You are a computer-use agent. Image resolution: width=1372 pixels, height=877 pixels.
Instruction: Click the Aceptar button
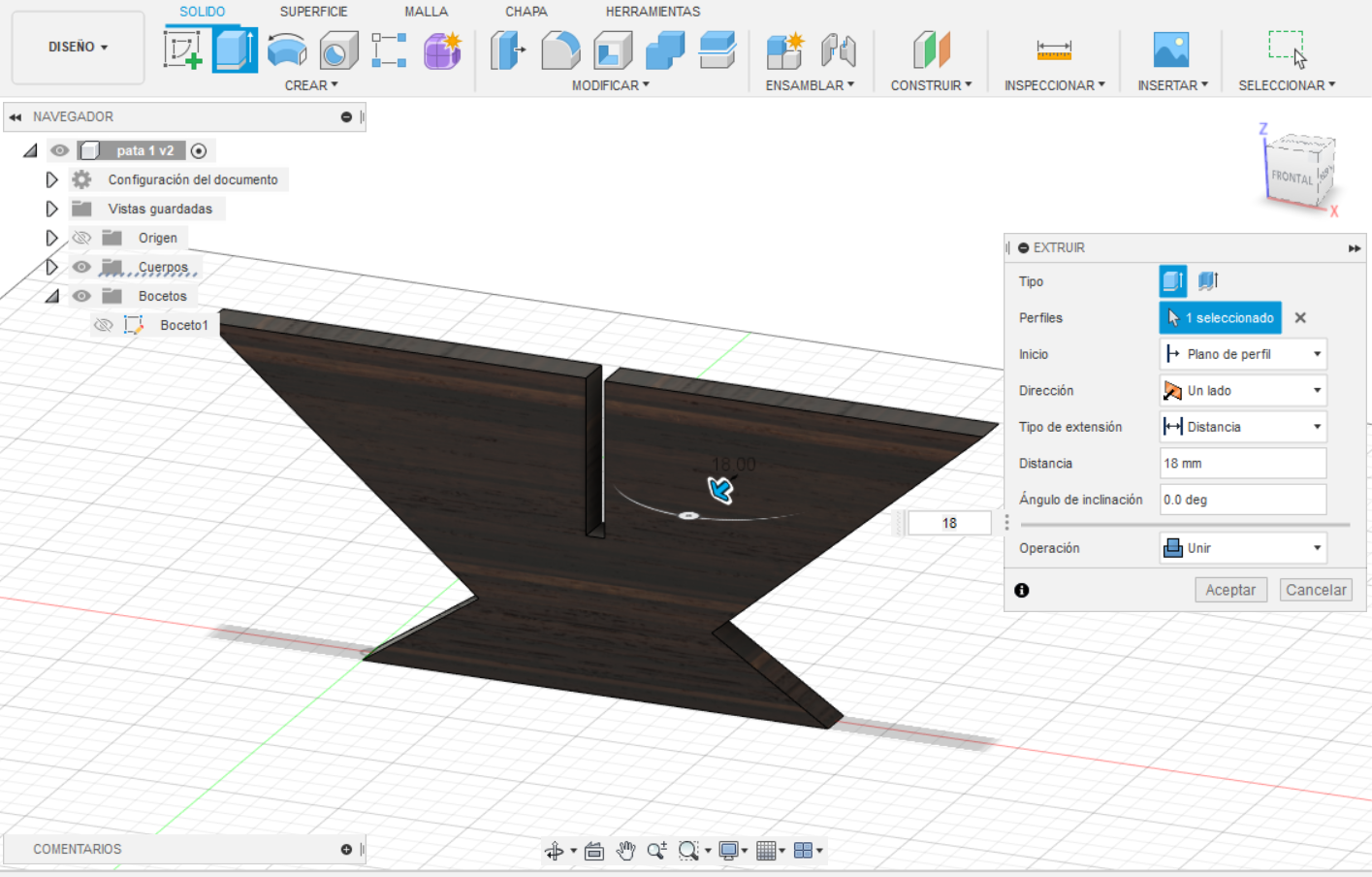tap(1230, 590)
